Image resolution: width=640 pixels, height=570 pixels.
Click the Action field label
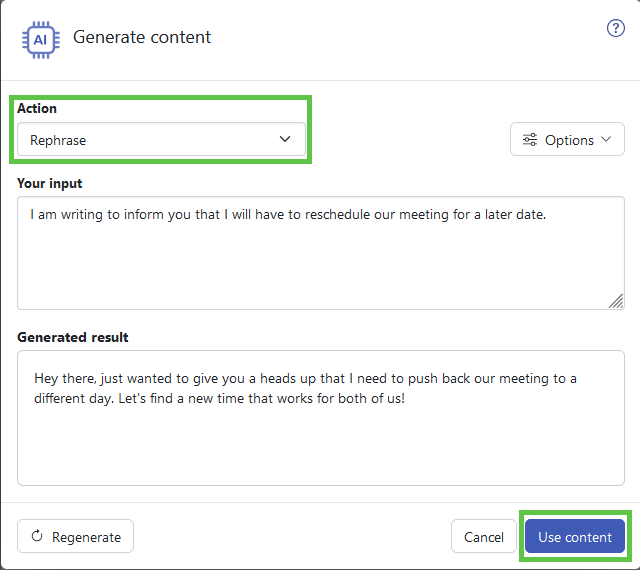click(x=37, y=108)
